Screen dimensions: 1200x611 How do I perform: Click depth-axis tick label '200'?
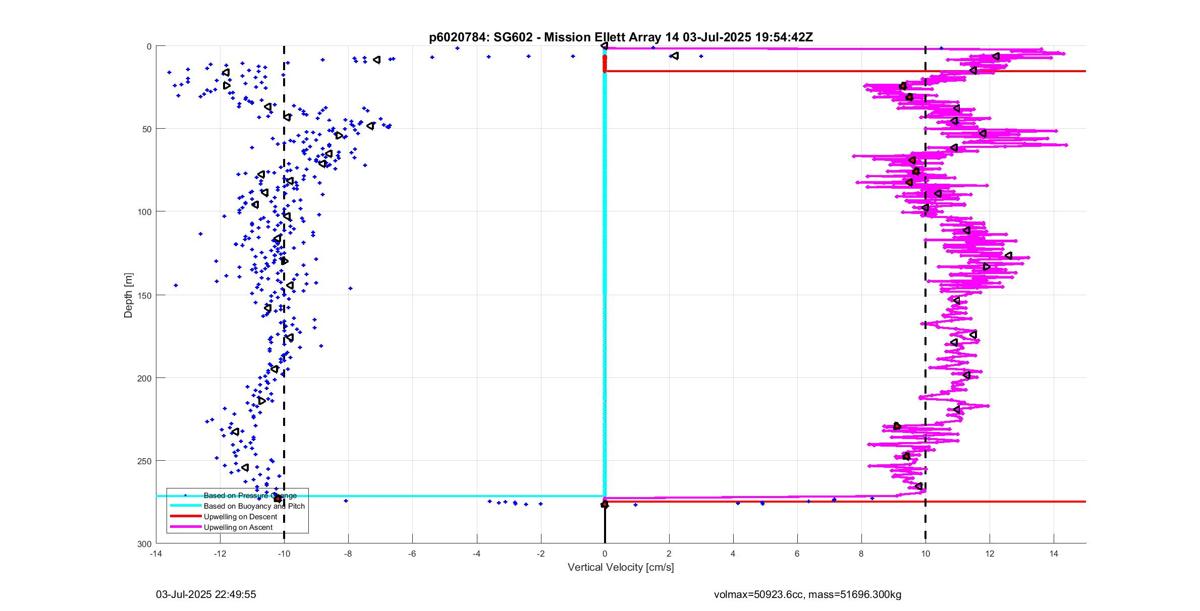(x=144, y=378)
